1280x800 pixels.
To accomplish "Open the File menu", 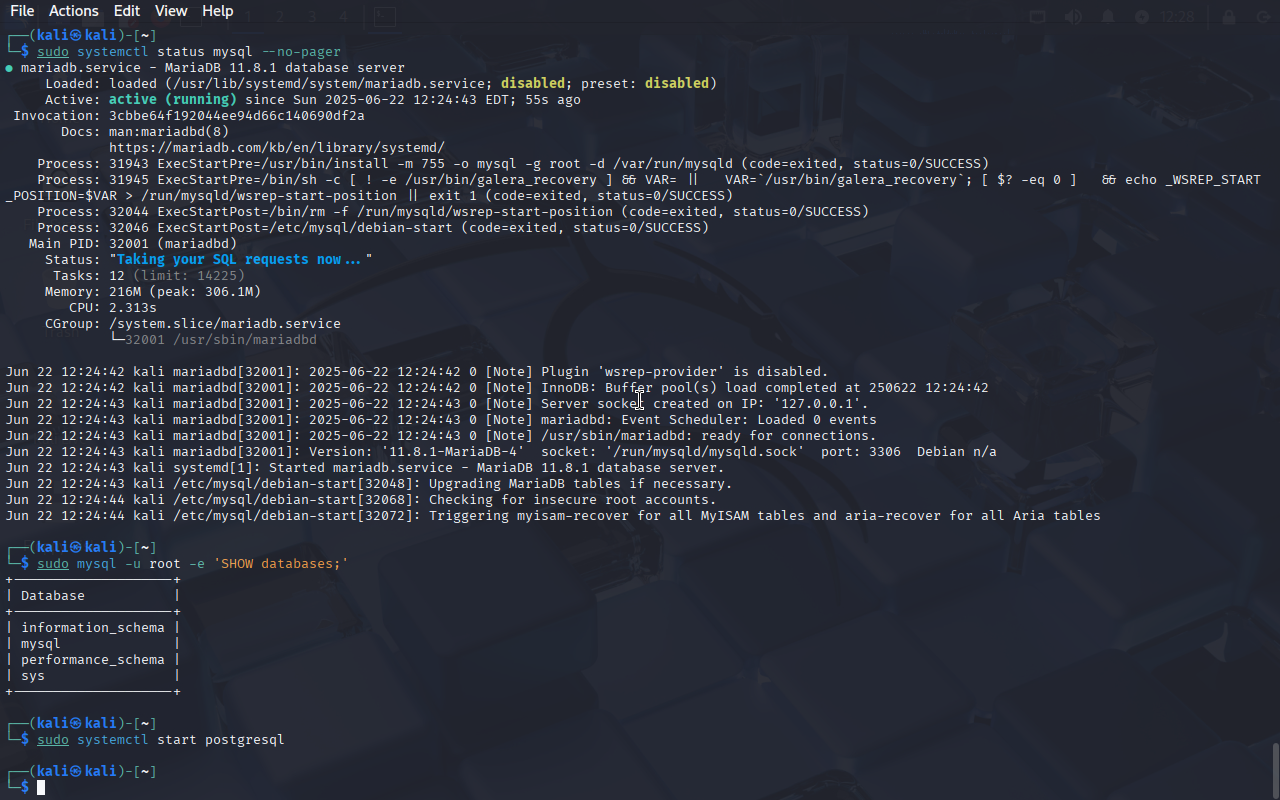I will [22, 11].
